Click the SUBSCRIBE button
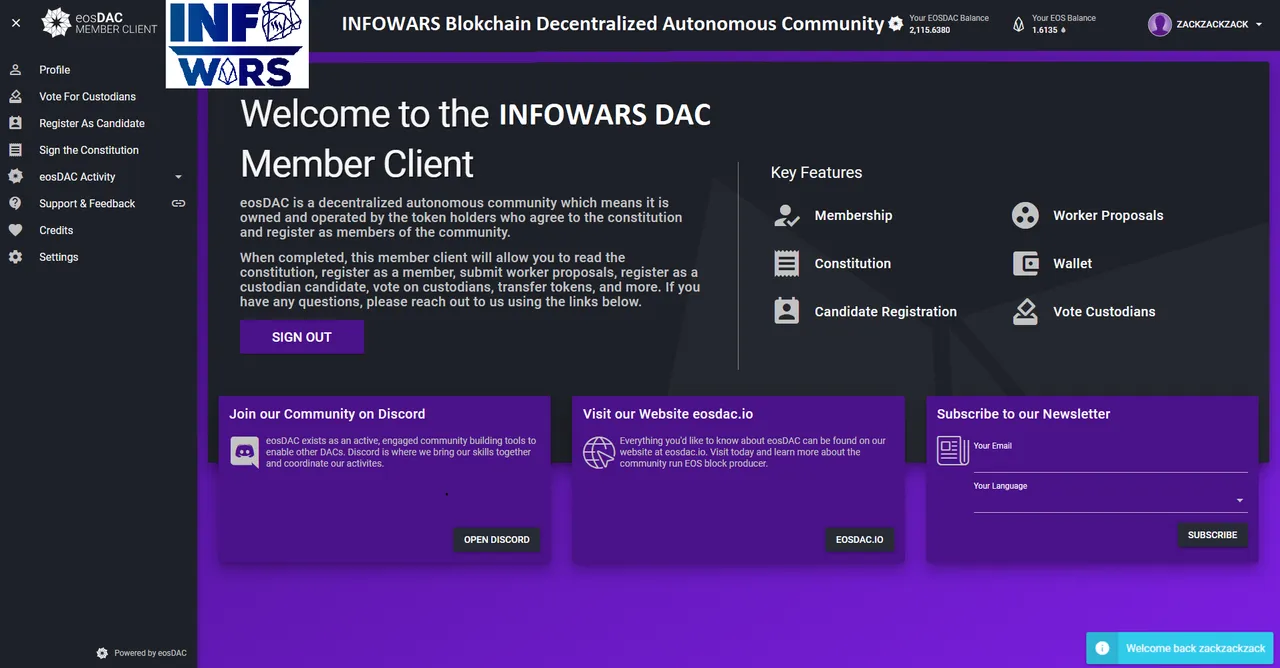1280x668 pixels. [1213, 535]
